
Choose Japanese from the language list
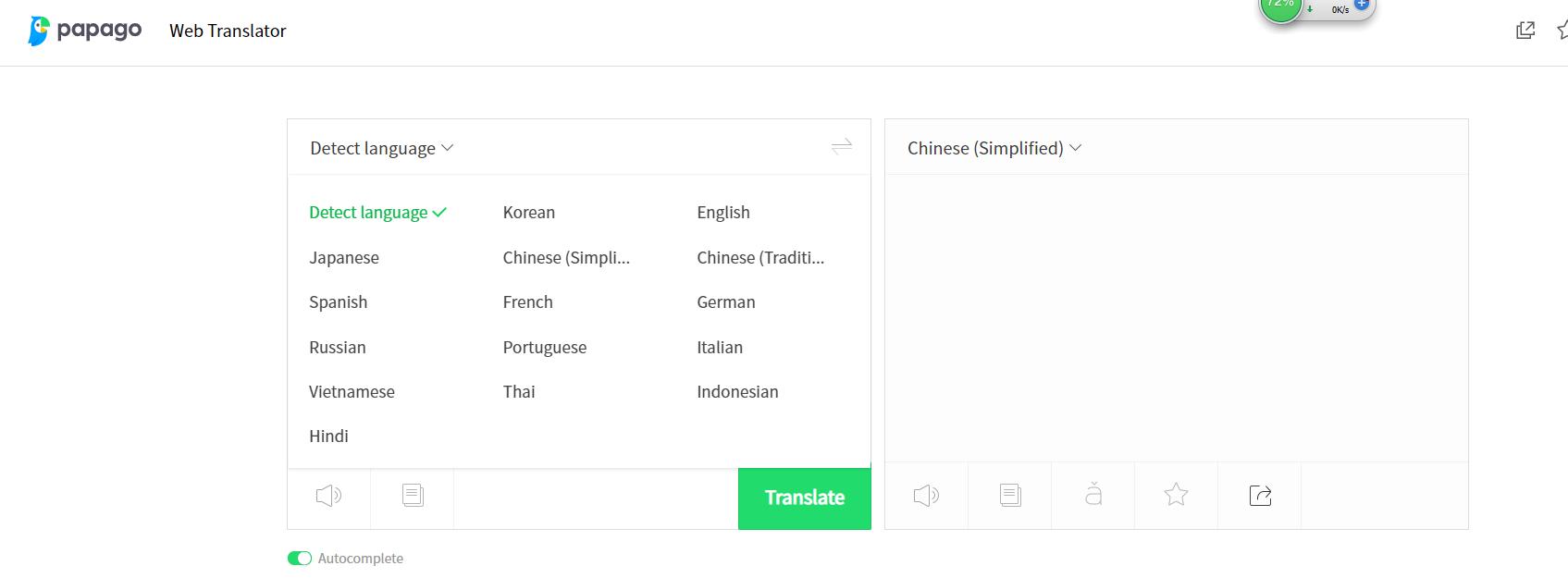[x=344, y=258]
